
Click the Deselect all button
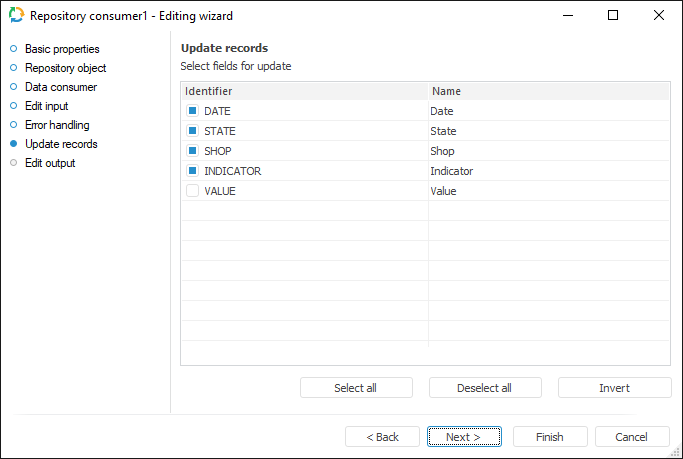(485, 388)
